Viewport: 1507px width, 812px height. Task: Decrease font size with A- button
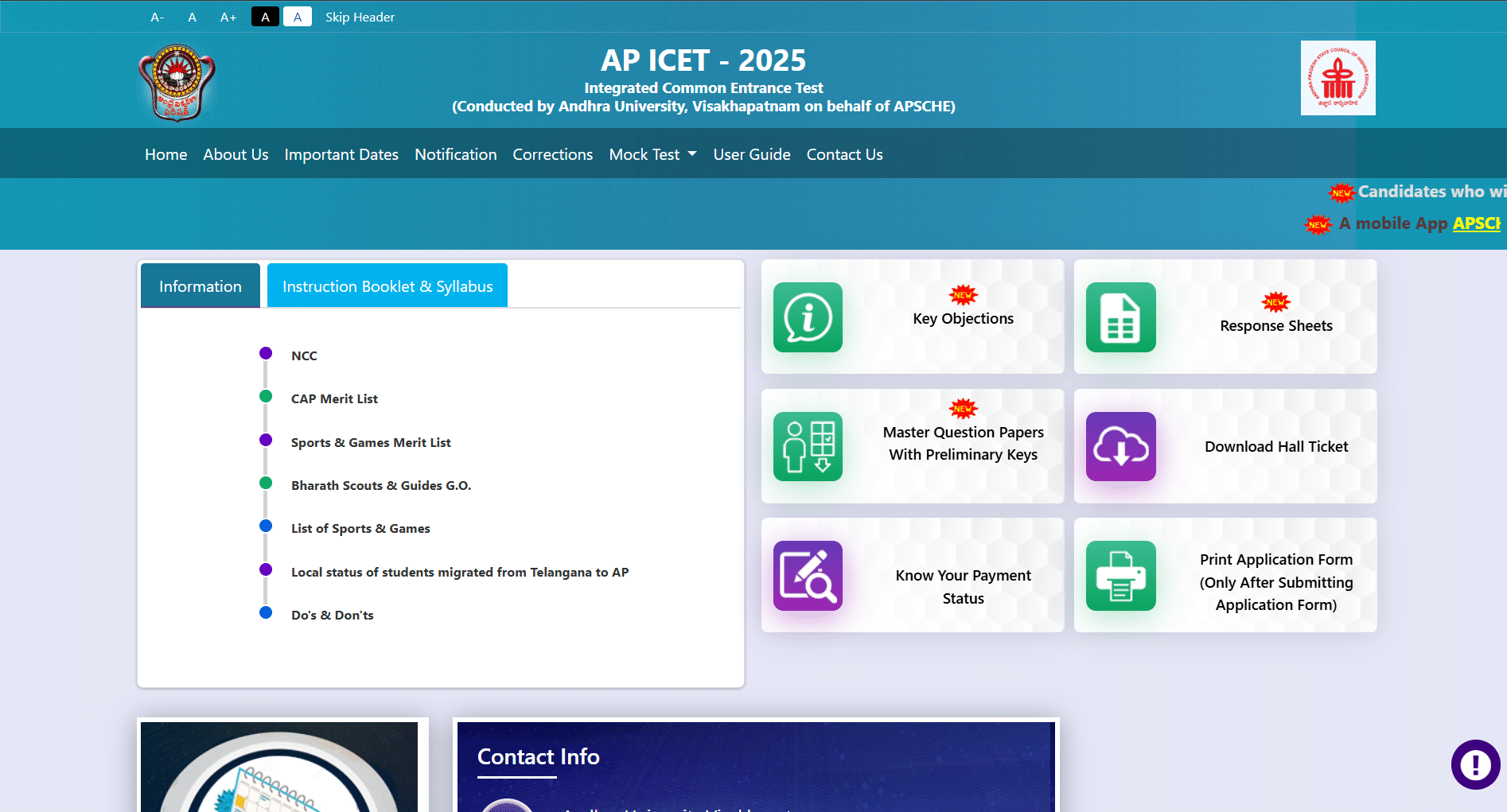click(157, 17)
